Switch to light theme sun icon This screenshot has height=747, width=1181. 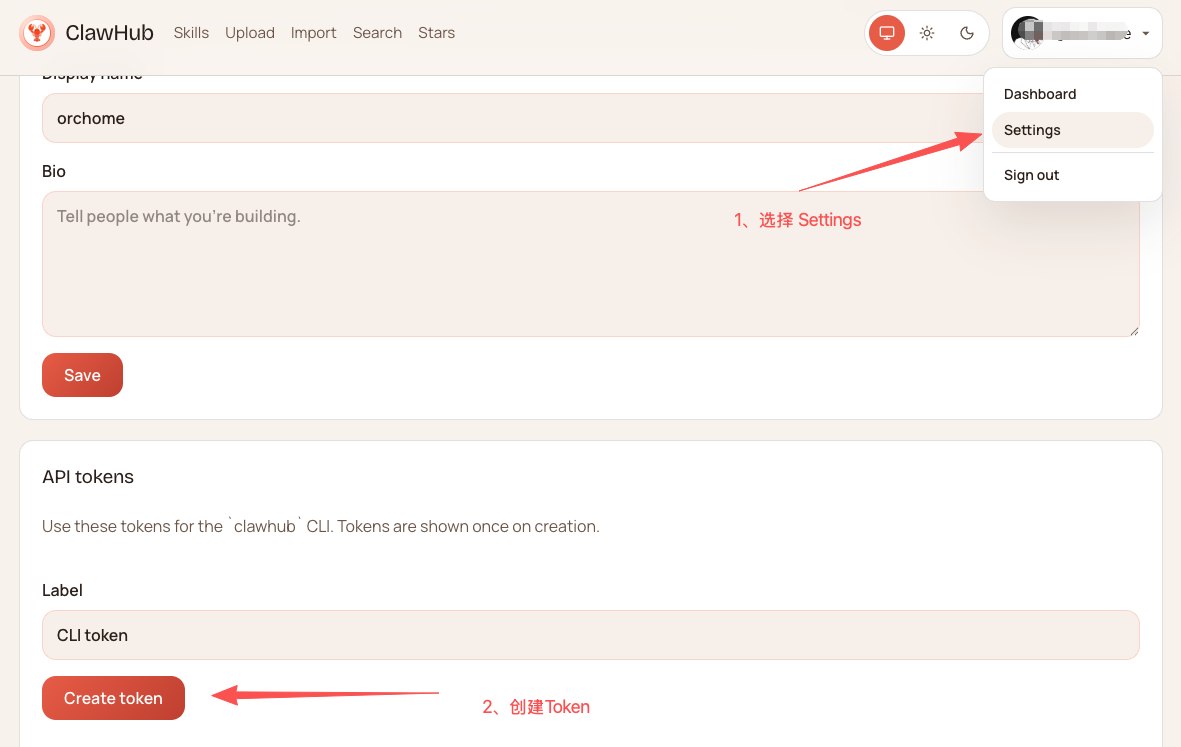927,33
